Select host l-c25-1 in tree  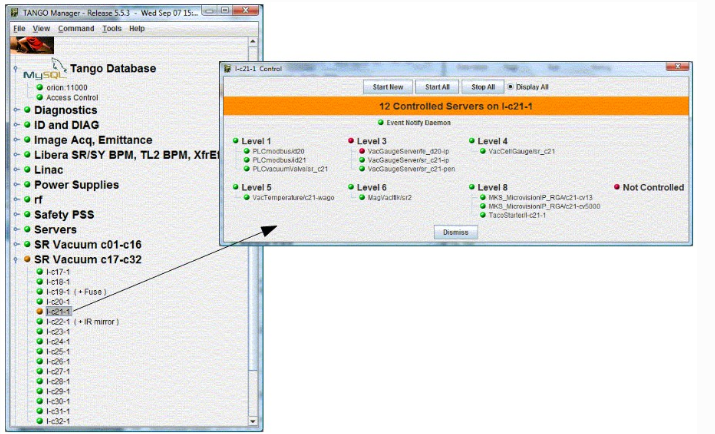point(58,351)
